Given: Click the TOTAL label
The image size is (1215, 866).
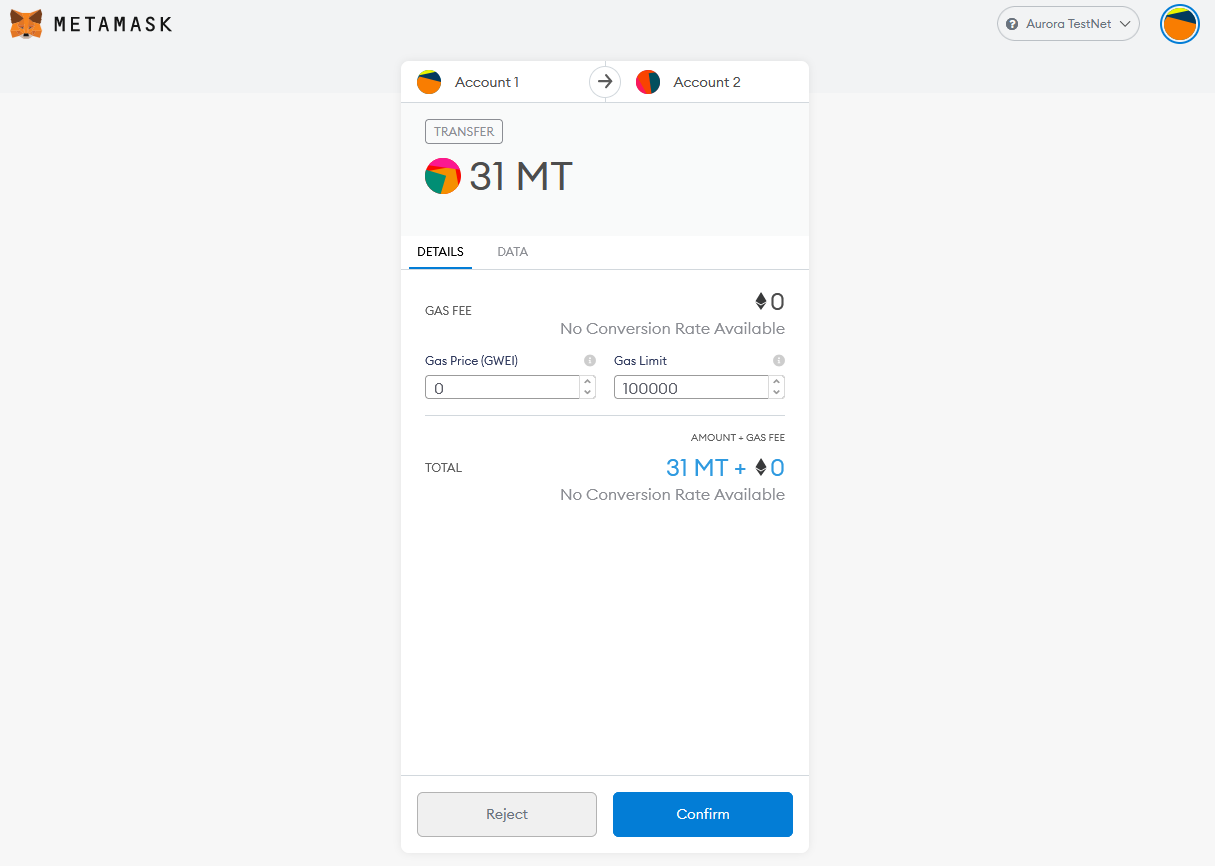Looking at the screenshot, I should [444, 467].
